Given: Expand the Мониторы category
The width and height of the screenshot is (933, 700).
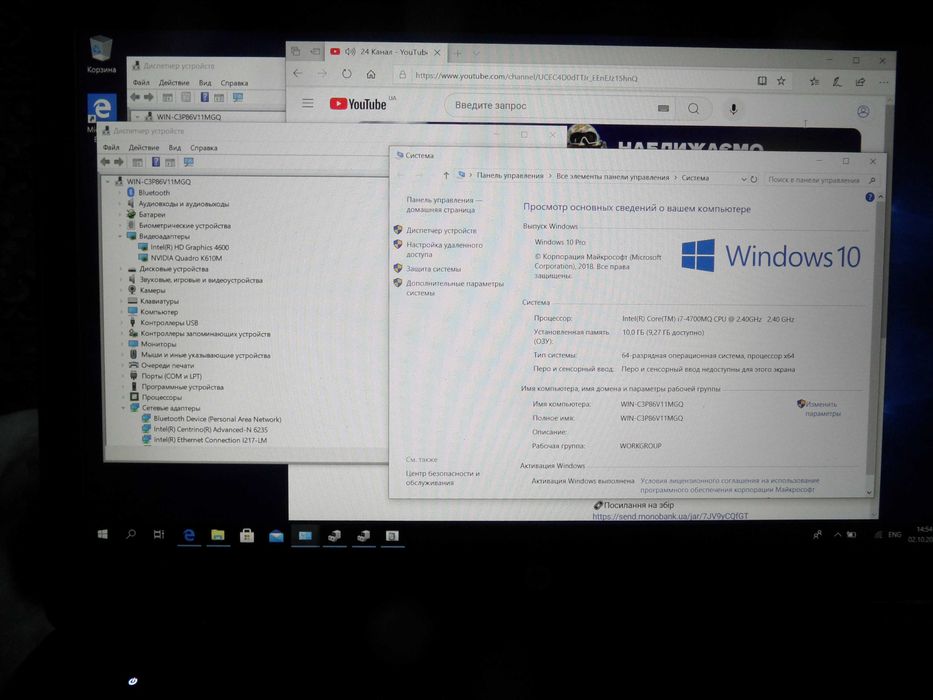Looking at the screenshot, I should (122, 344).
